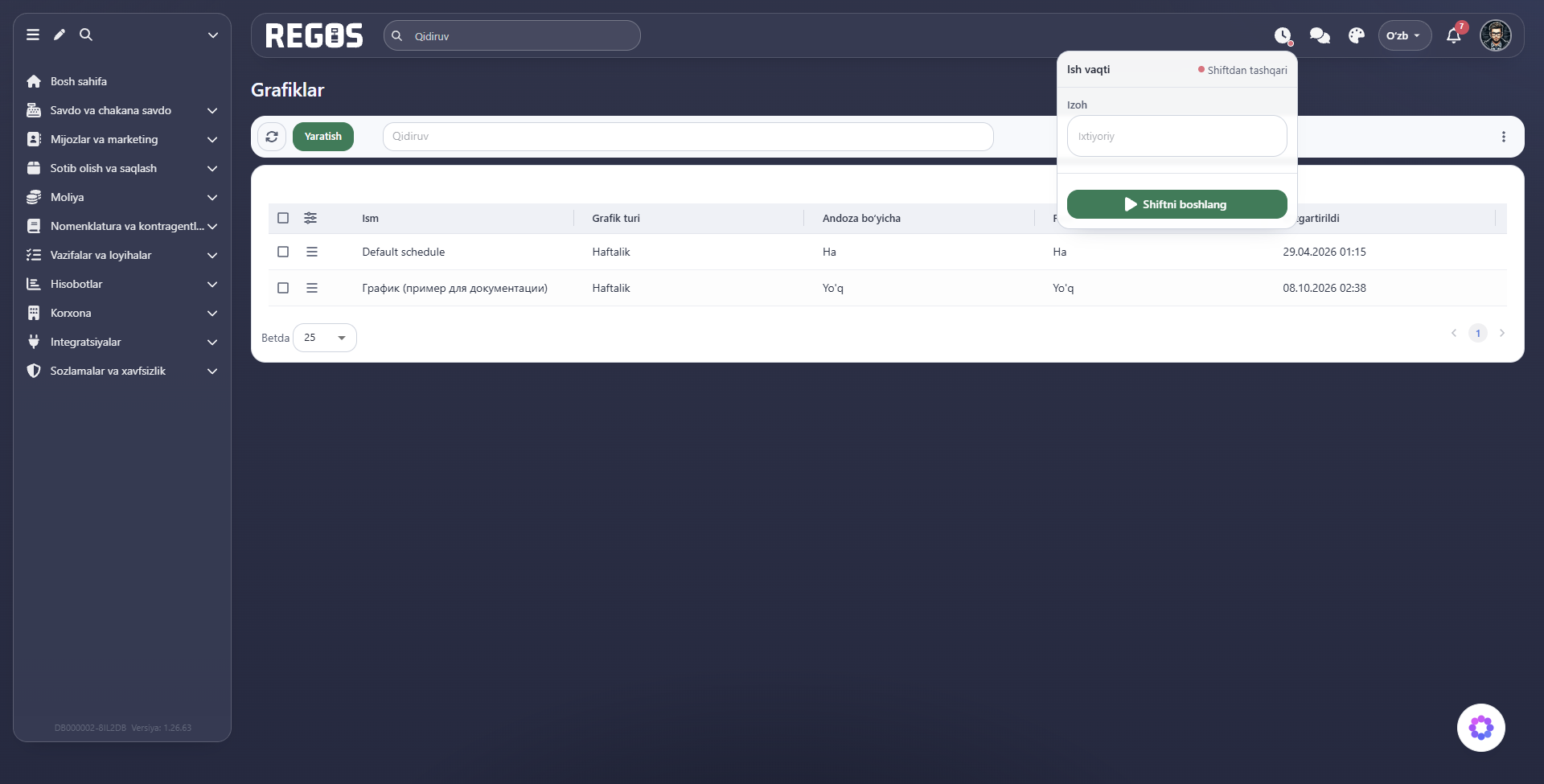Screen dimensions: 1544x784
Task: Click the refresh icon beside Yaratish
Action: click(x=272, y=137)
